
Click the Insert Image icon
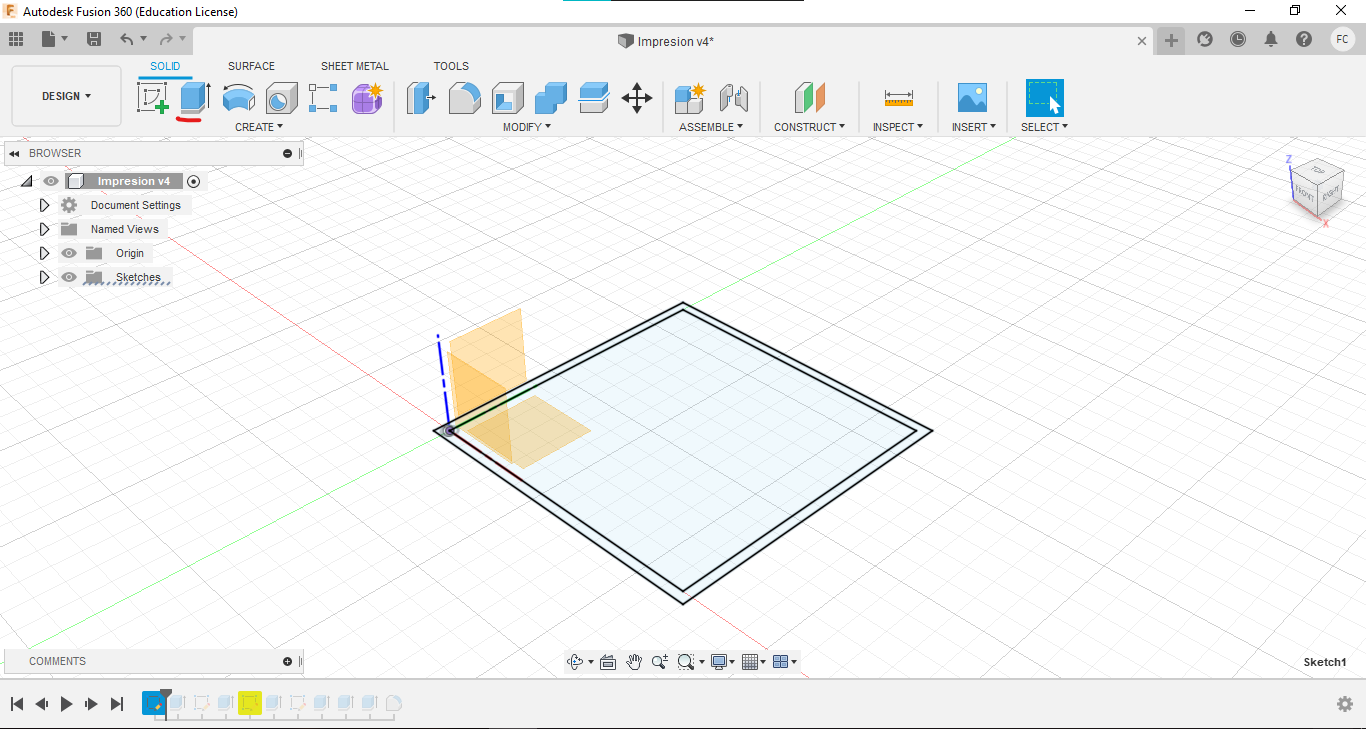pos(972,98)
